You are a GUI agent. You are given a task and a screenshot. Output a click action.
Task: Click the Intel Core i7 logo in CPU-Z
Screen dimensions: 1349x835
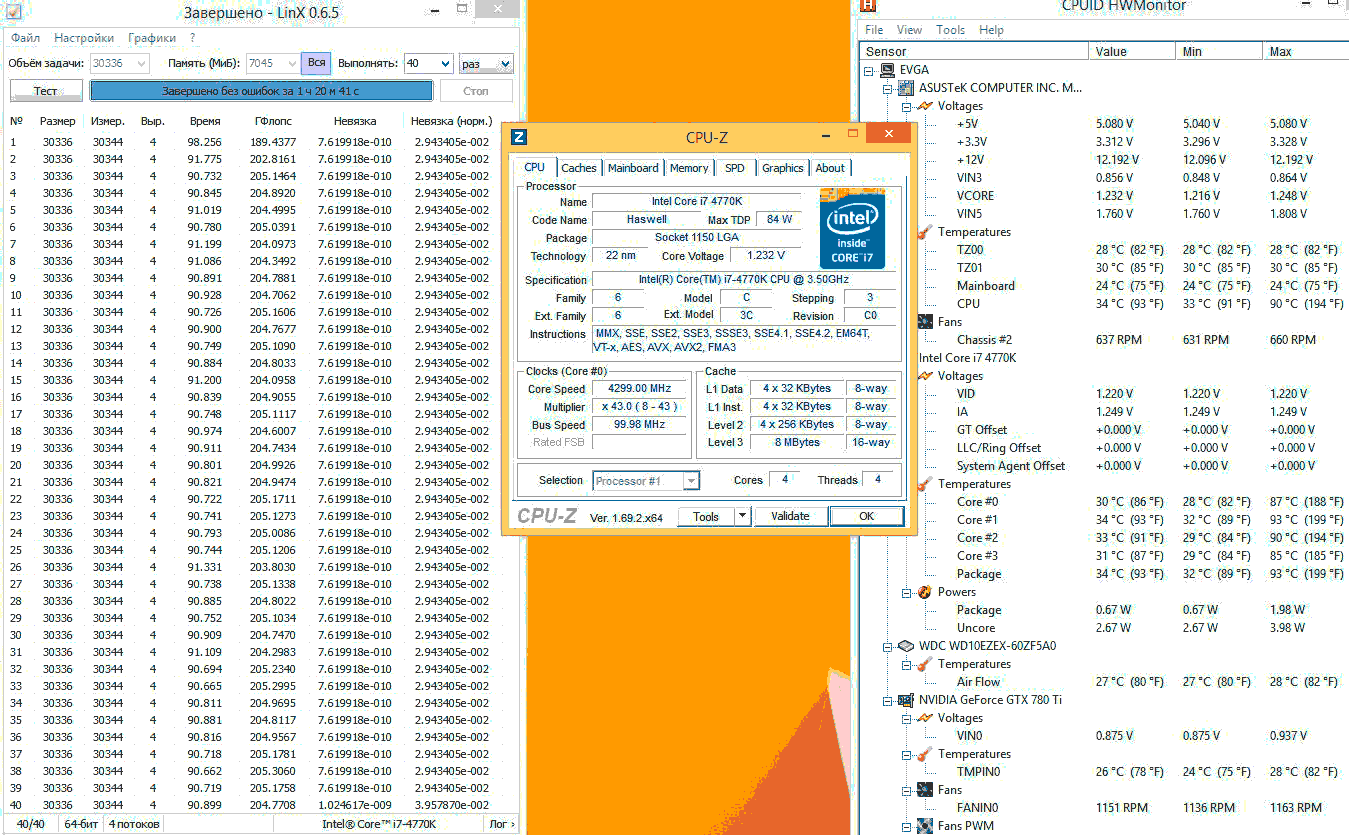coord(851,227)
